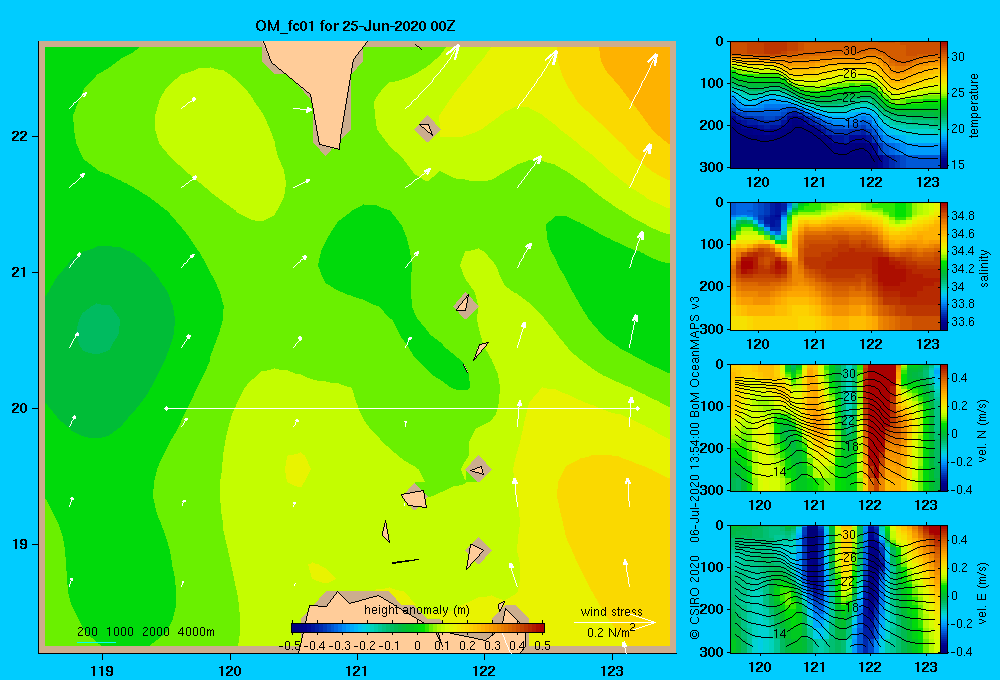This screenshot has height=680, width=1000.
Task: Click the '33.6' tick on the salinity colorbar
Action: pos(962,322)
